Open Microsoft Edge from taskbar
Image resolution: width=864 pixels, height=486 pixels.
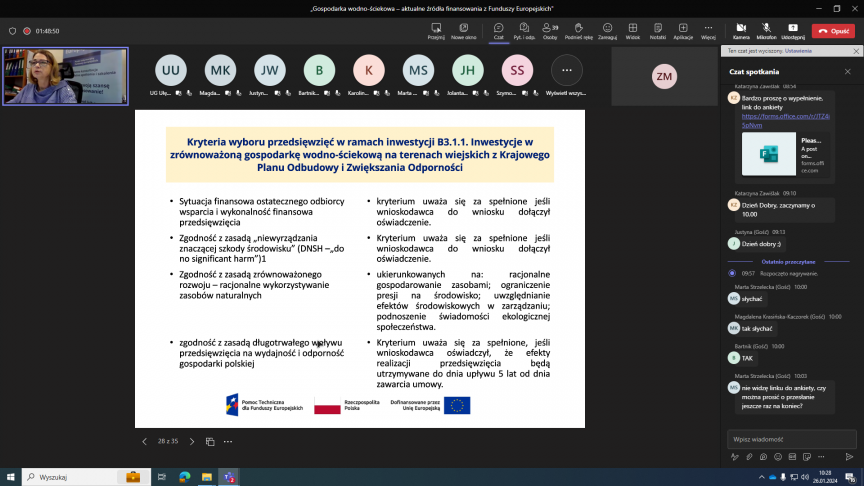point(185,477)
